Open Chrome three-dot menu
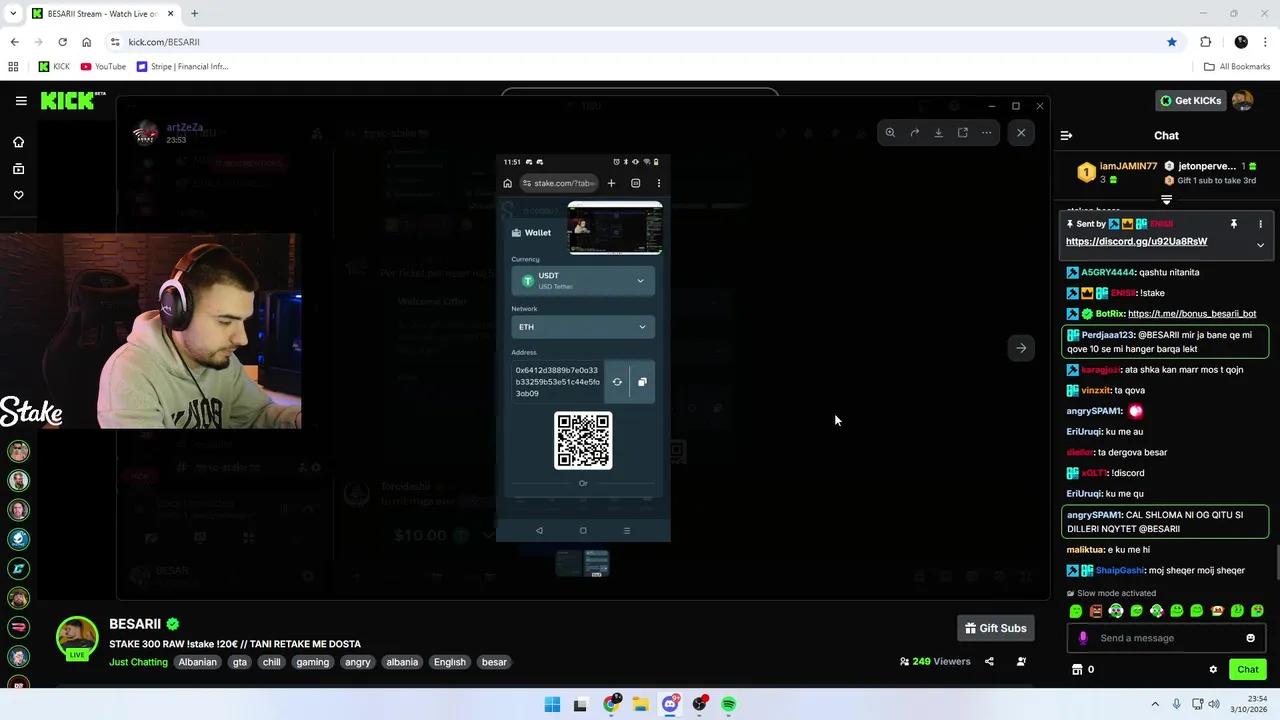 1266,42
